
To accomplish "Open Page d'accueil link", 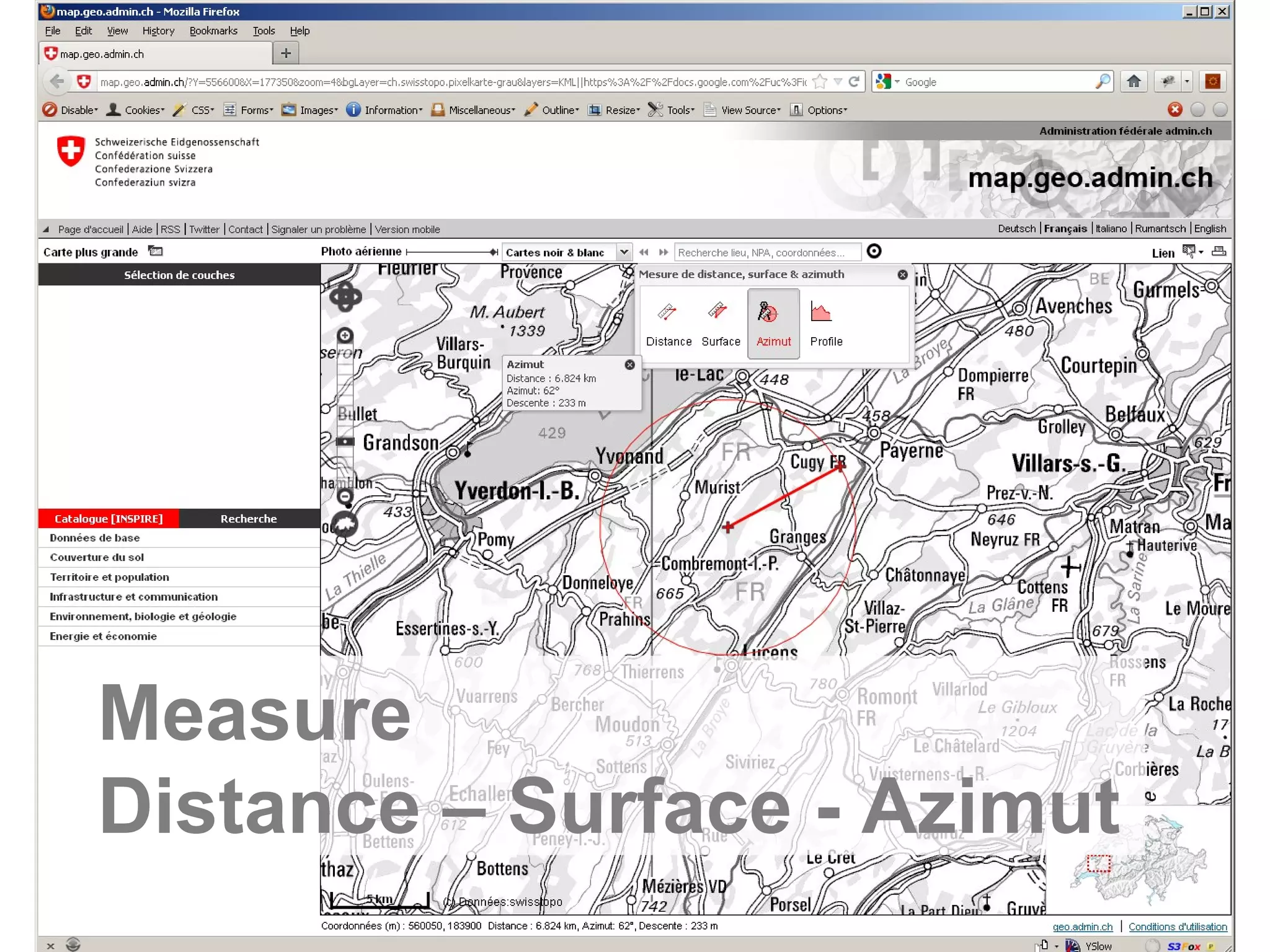I will [91, 229].
